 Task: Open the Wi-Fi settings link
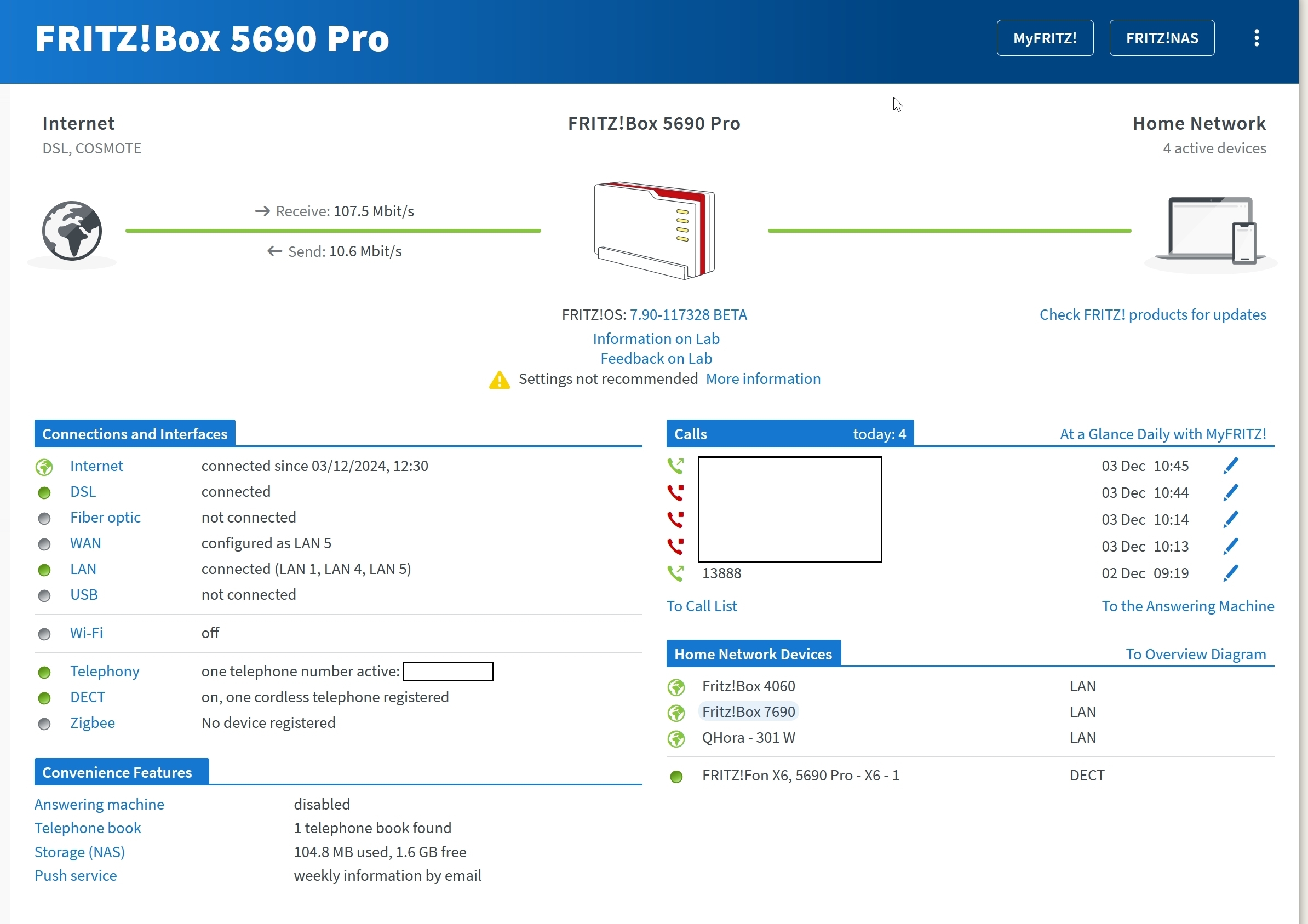tap(87, 633)
